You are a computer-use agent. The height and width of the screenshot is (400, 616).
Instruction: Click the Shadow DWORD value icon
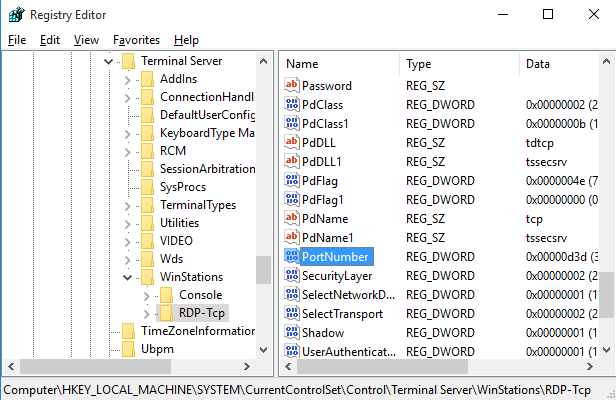pos(292,332)
